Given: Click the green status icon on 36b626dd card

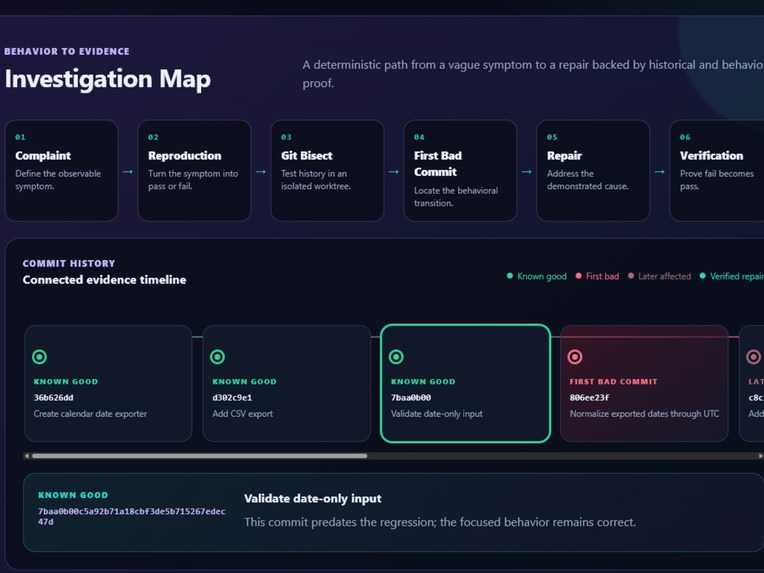Looking at the screenshot, I should (39, 357).
